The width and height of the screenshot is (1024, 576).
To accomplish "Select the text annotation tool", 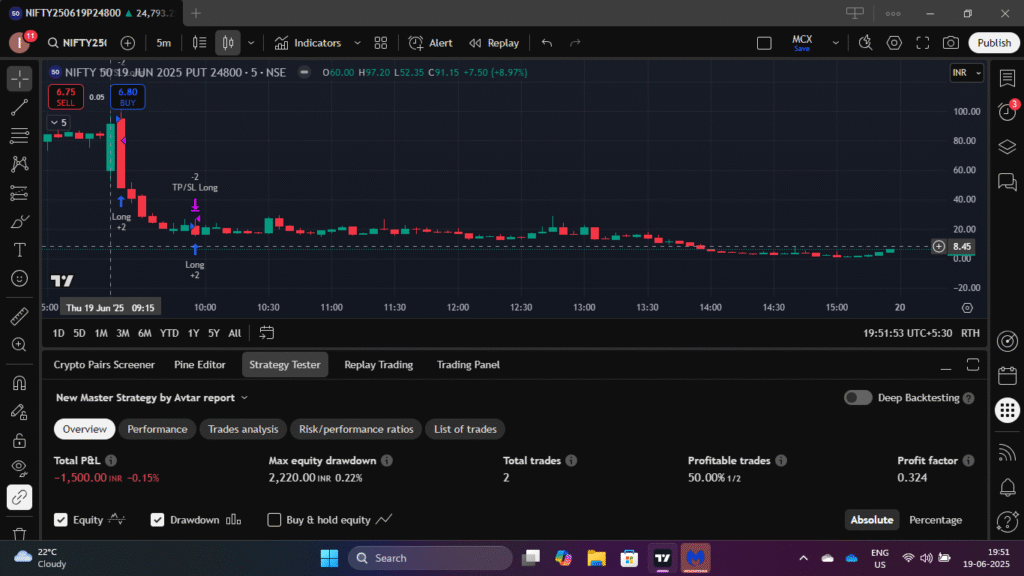I will pos(20,250).
